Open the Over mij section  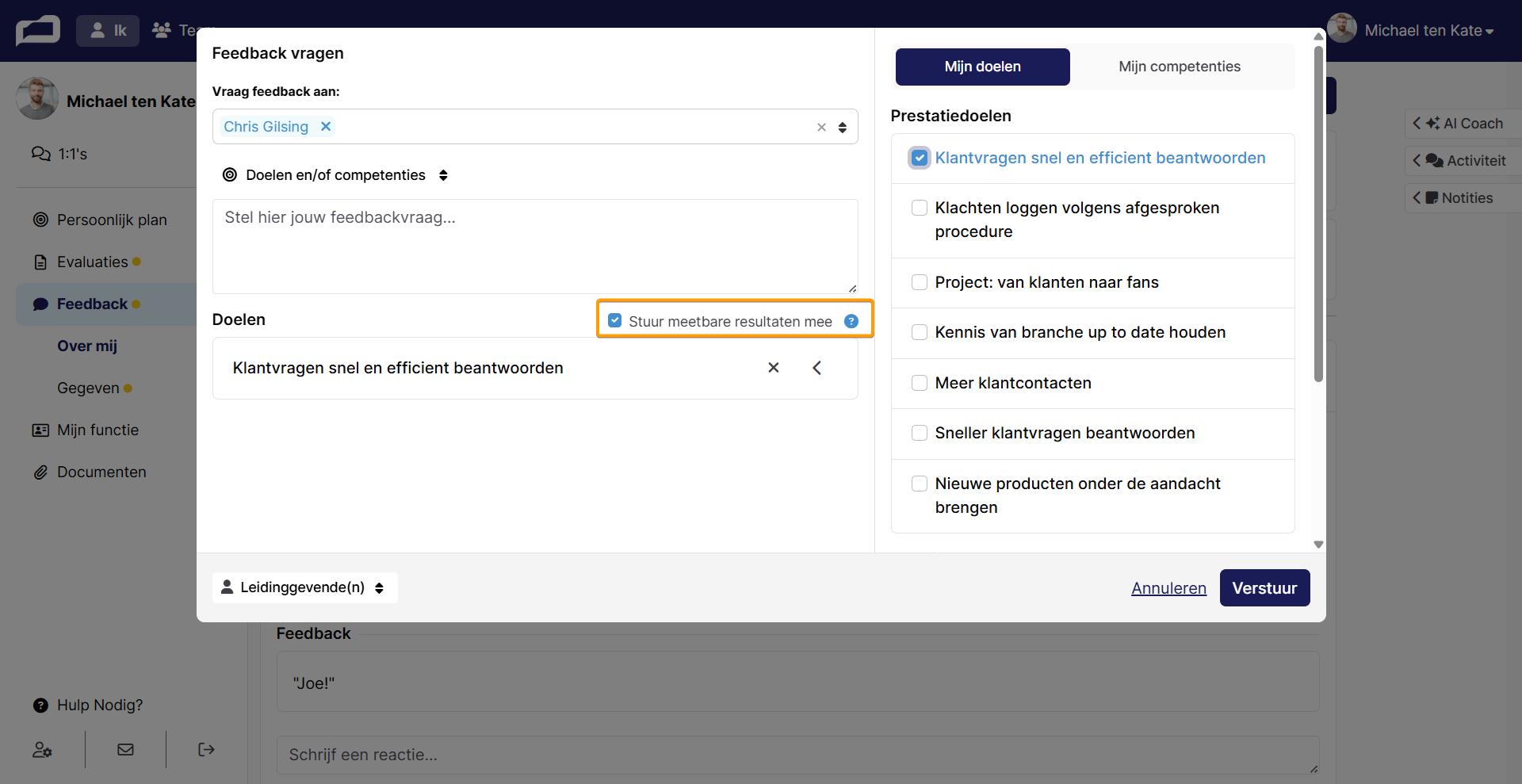pos(87,346)
